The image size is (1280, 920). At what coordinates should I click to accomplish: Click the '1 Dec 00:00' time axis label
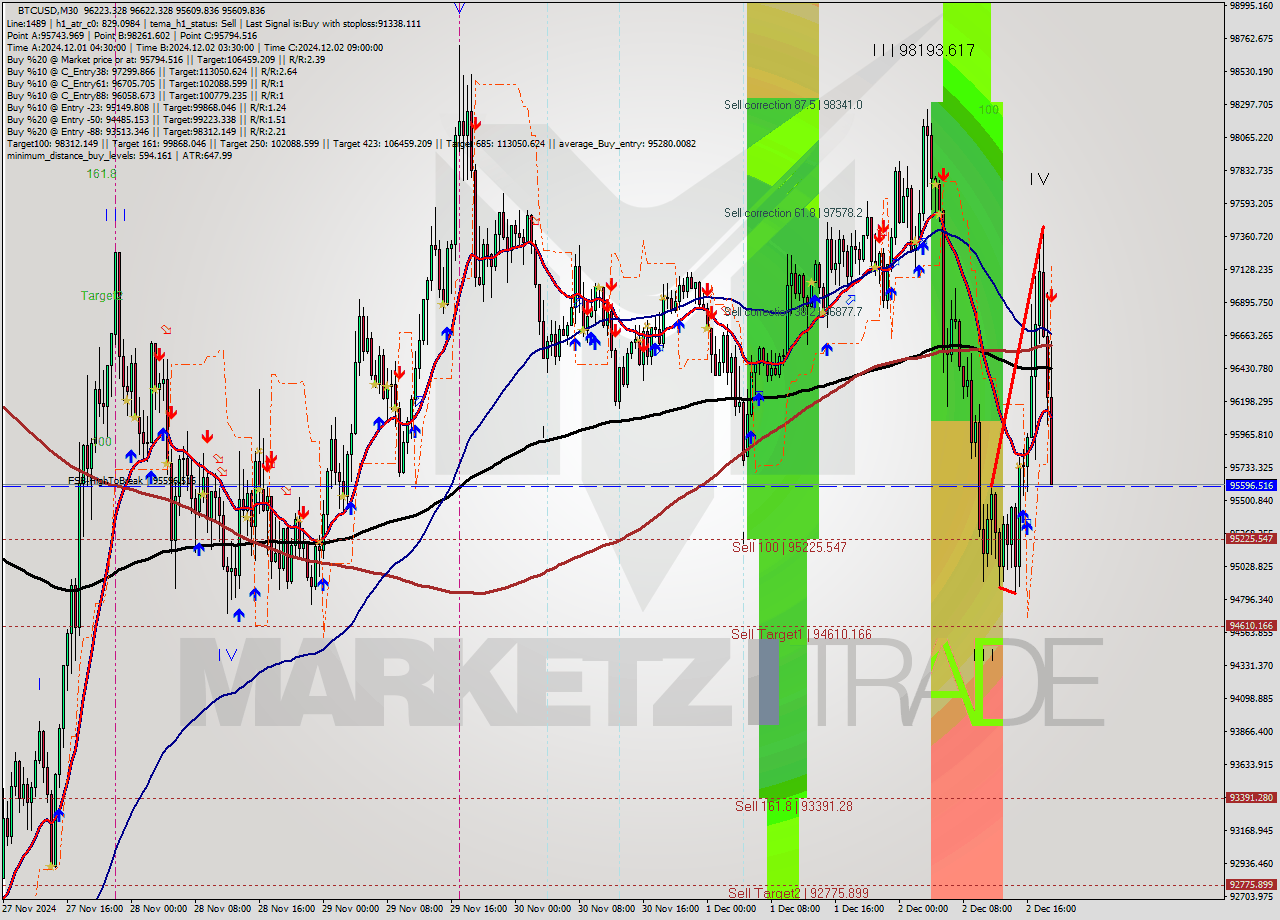[x=731, y=909]
